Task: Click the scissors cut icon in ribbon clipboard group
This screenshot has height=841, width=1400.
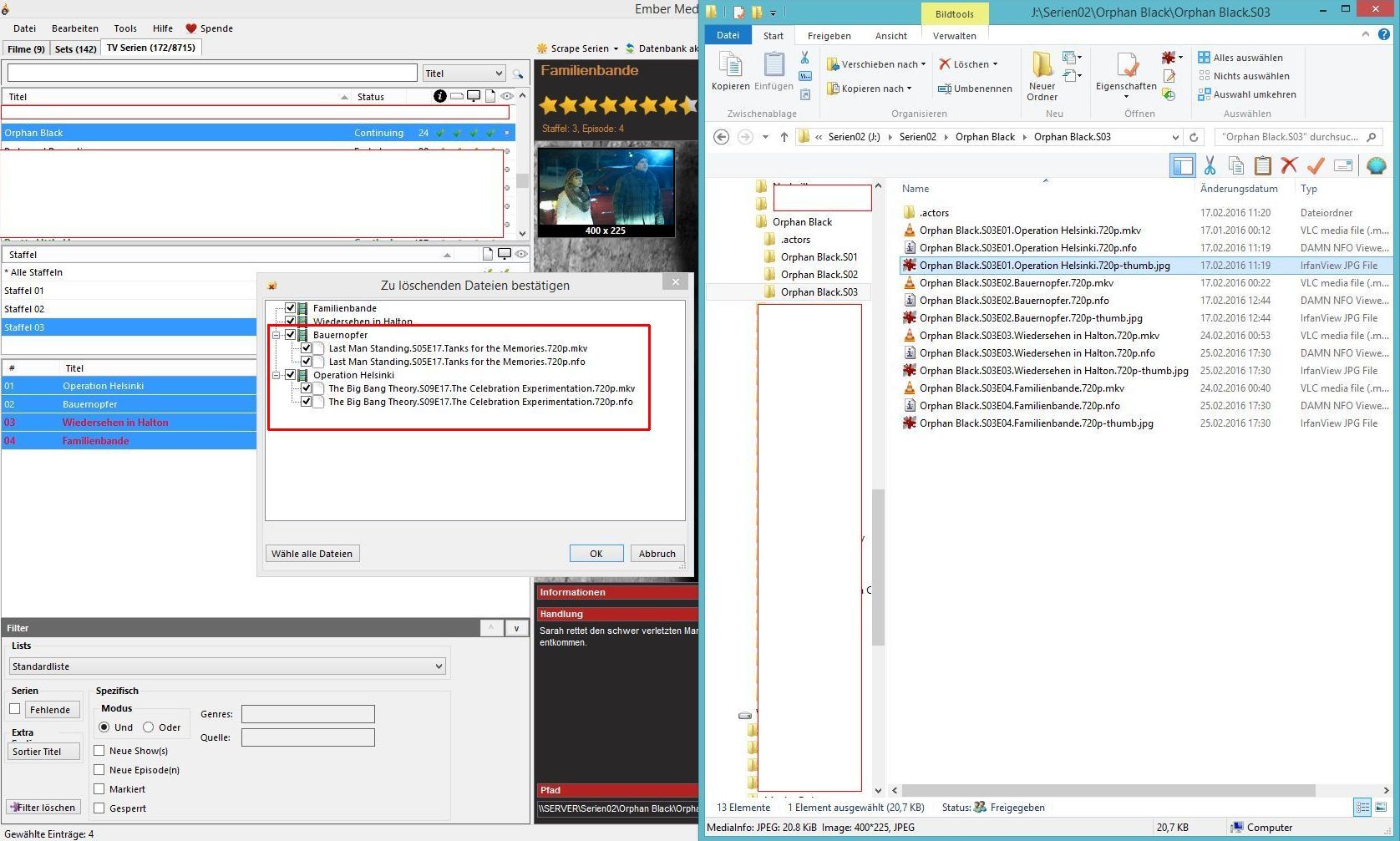Action: point(804,58)
